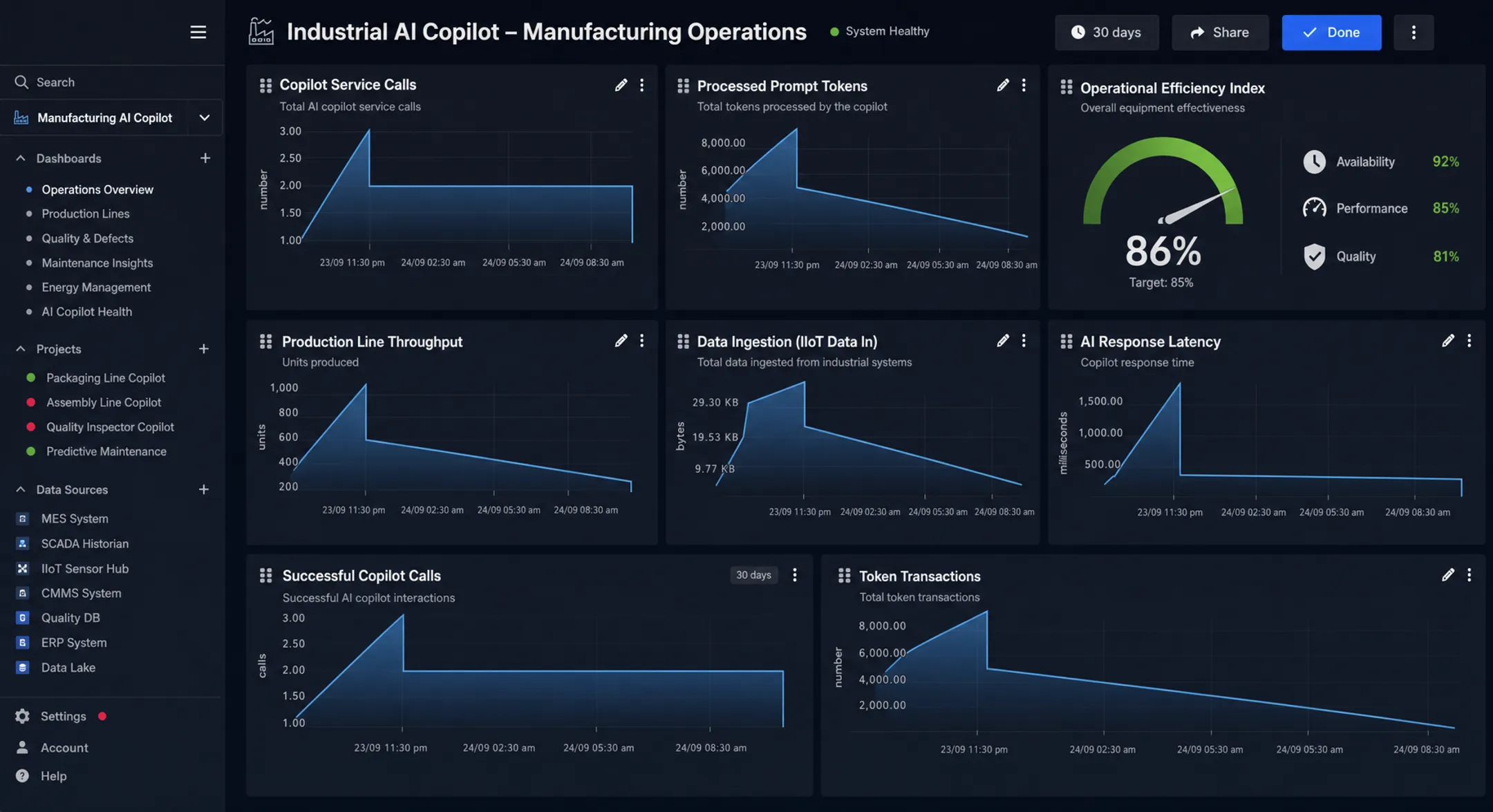Click the Done button

[1331, 32]
